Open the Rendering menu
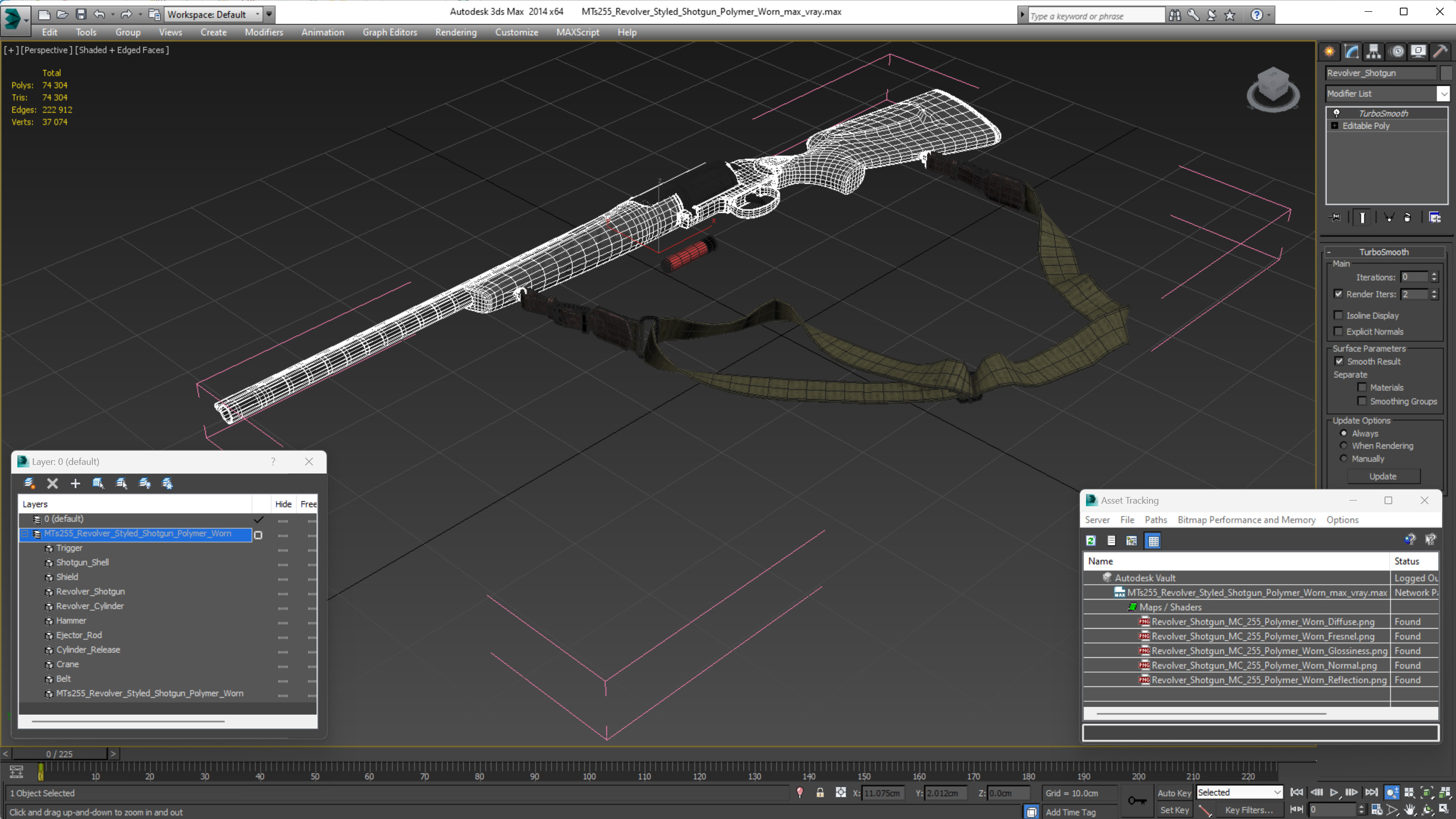1456x819 pixels. 456,32
